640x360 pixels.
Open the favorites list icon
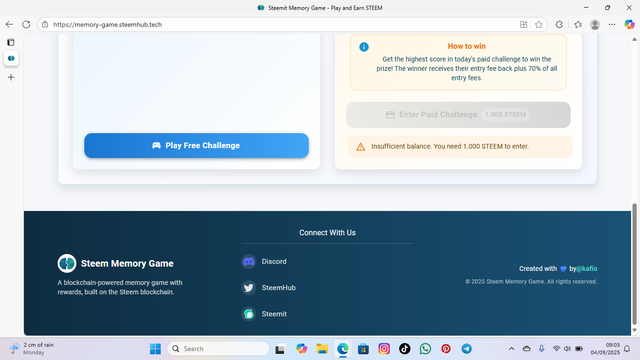[x=578, y=24]
